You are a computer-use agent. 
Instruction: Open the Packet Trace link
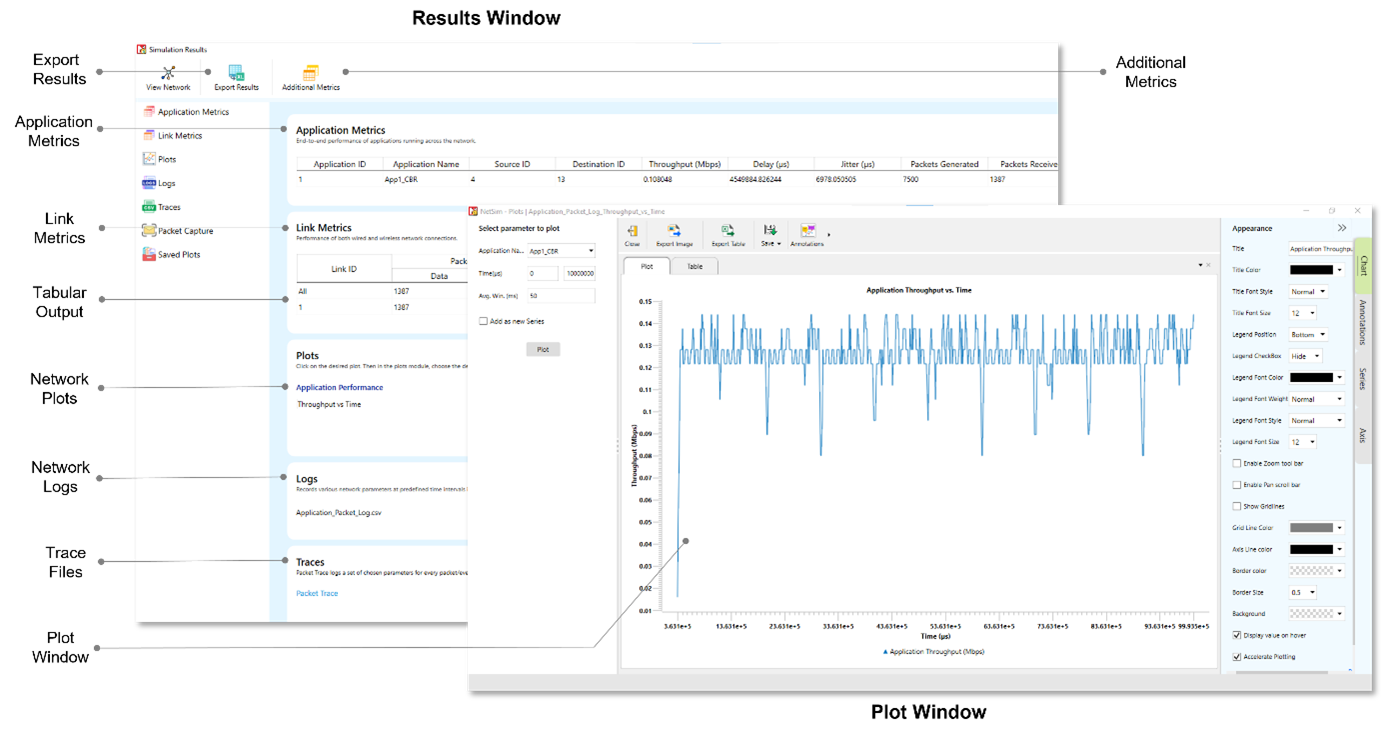coord(317,594)
